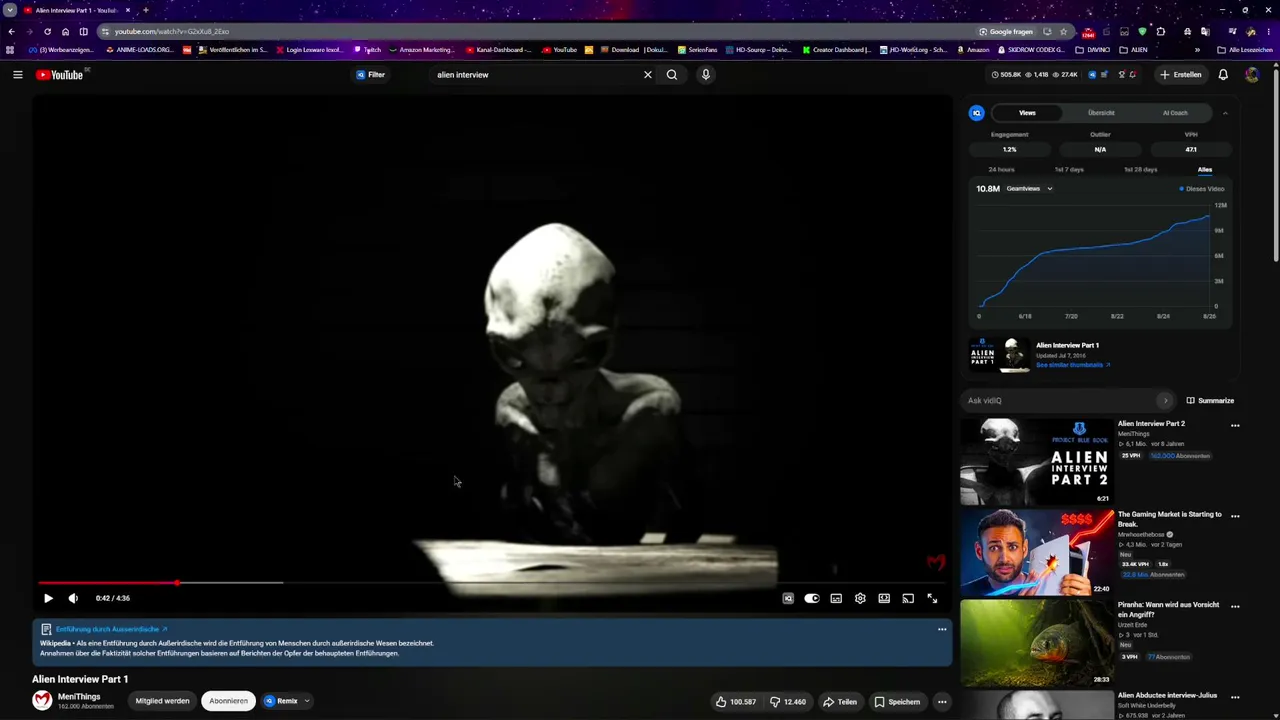Clear the search box with the X icon
This screenshot has height=720, width=1280.
(648, 75)
